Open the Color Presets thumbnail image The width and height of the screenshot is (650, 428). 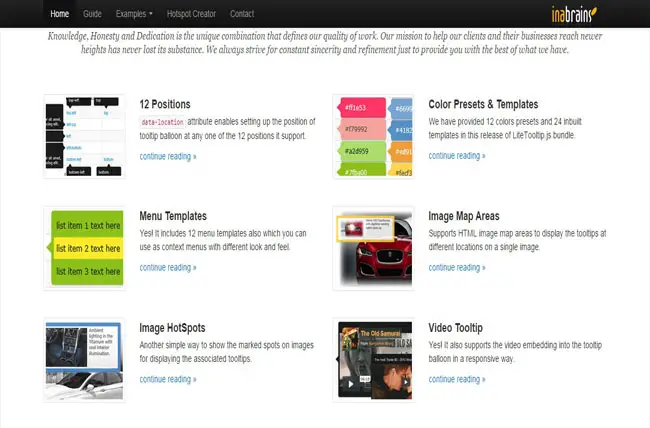coord(374,136)
